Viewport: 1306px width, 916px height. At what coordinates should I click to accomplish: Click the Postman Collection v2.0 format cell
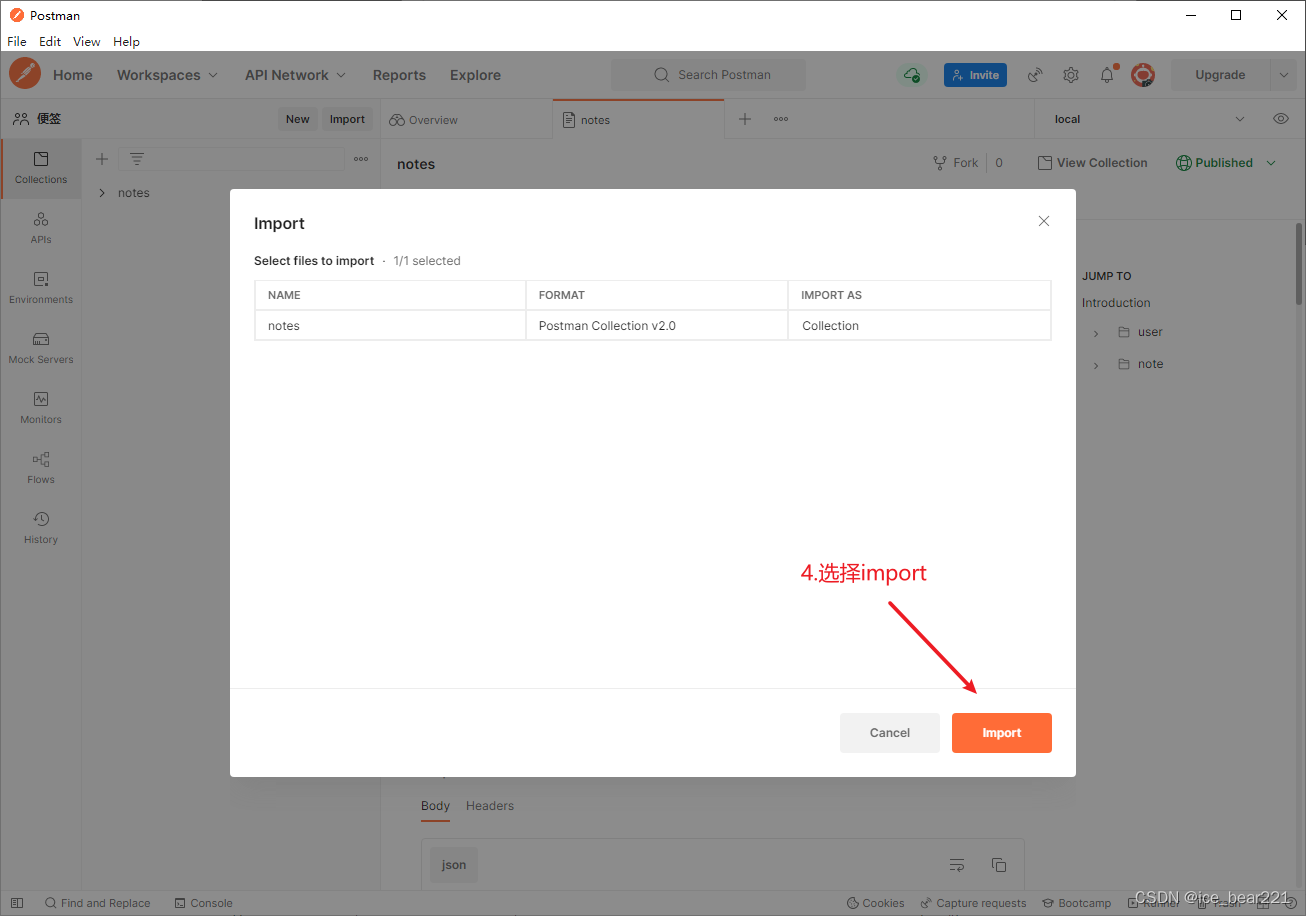tap(657, 326)
